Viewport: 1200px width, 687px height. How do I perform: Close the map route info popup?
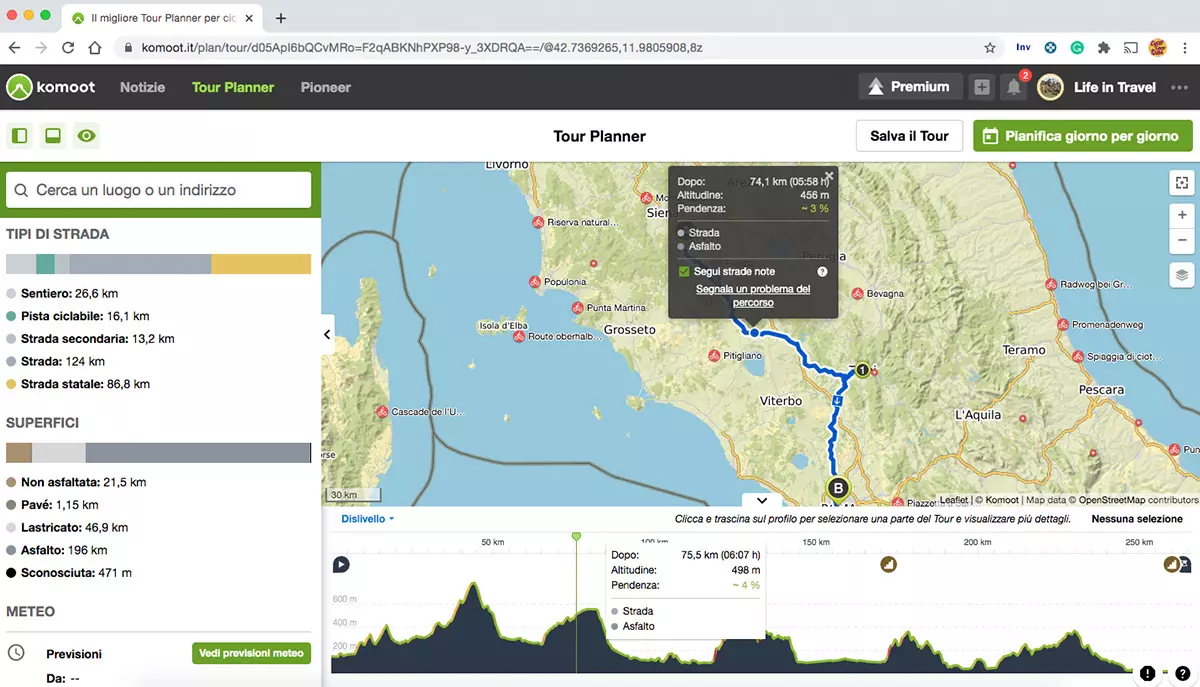829,175
